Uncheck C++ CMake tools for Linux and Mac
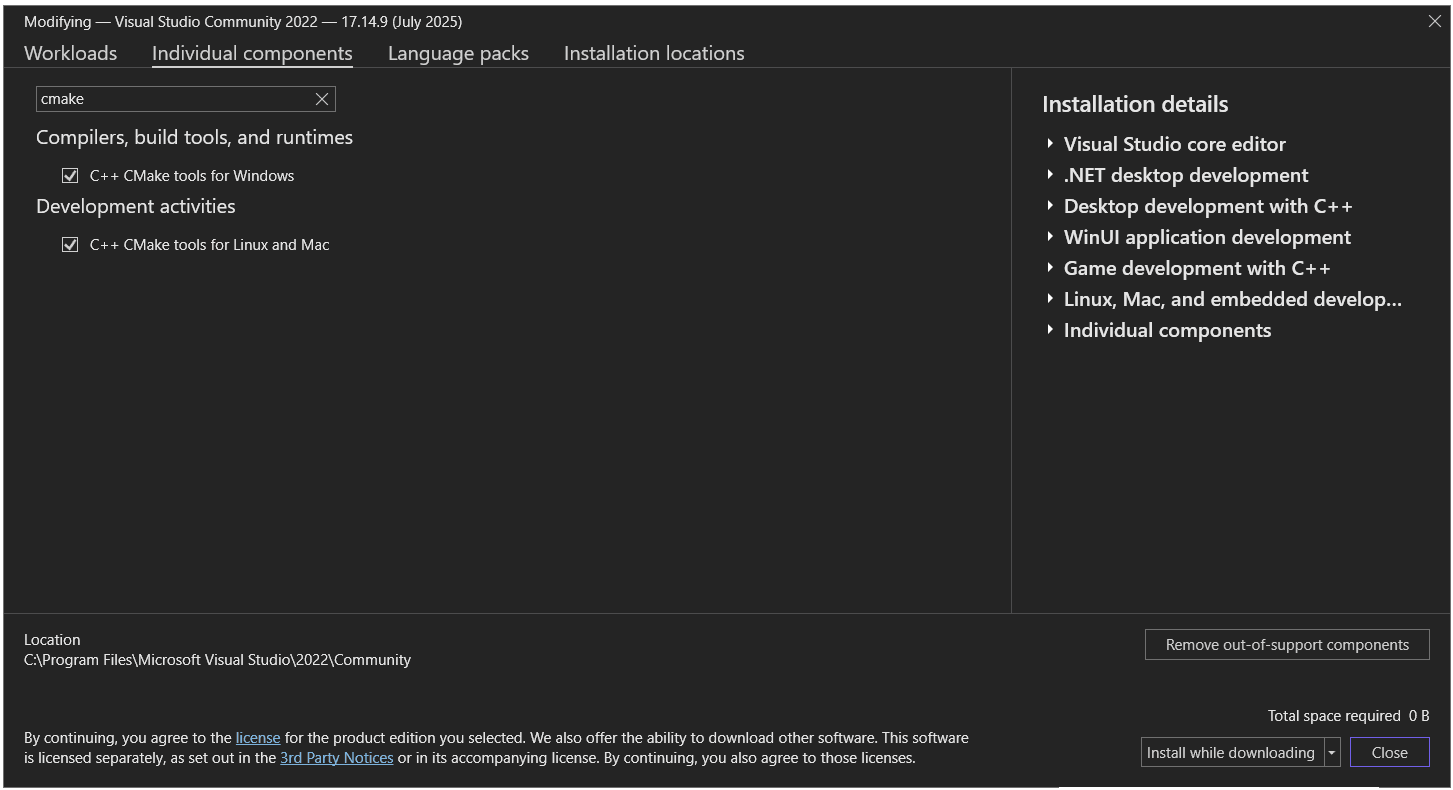 (x=70, y=244)
